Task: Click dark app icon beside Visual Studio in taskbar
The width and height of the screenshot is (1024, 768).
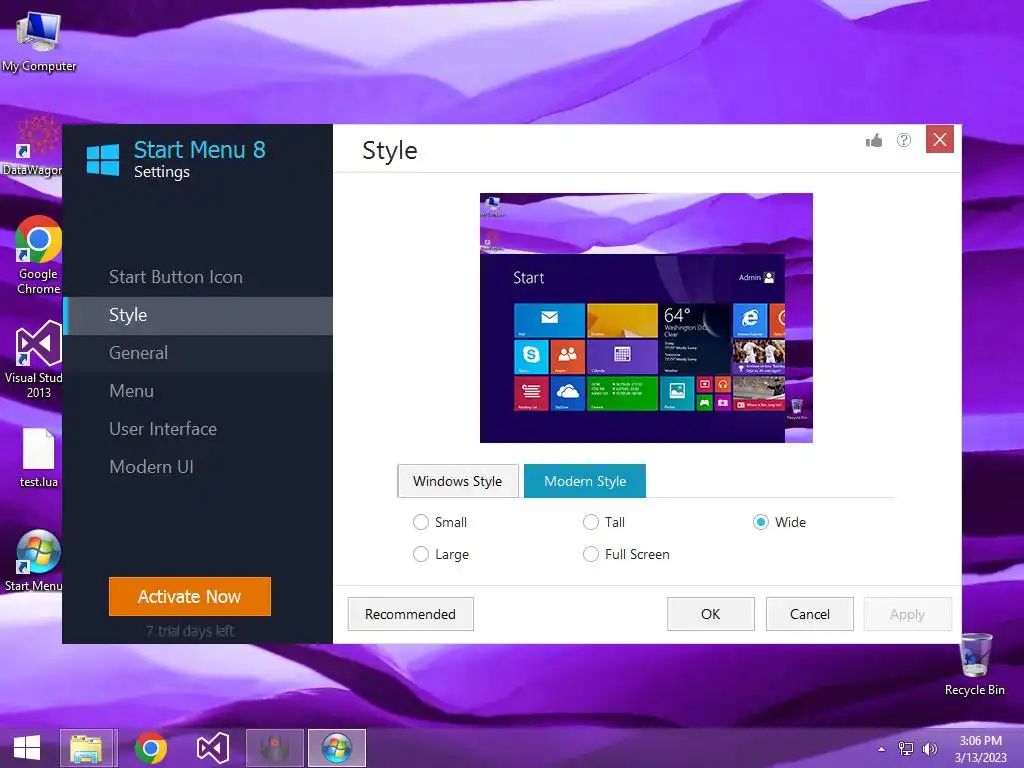Action: (275, 748)
